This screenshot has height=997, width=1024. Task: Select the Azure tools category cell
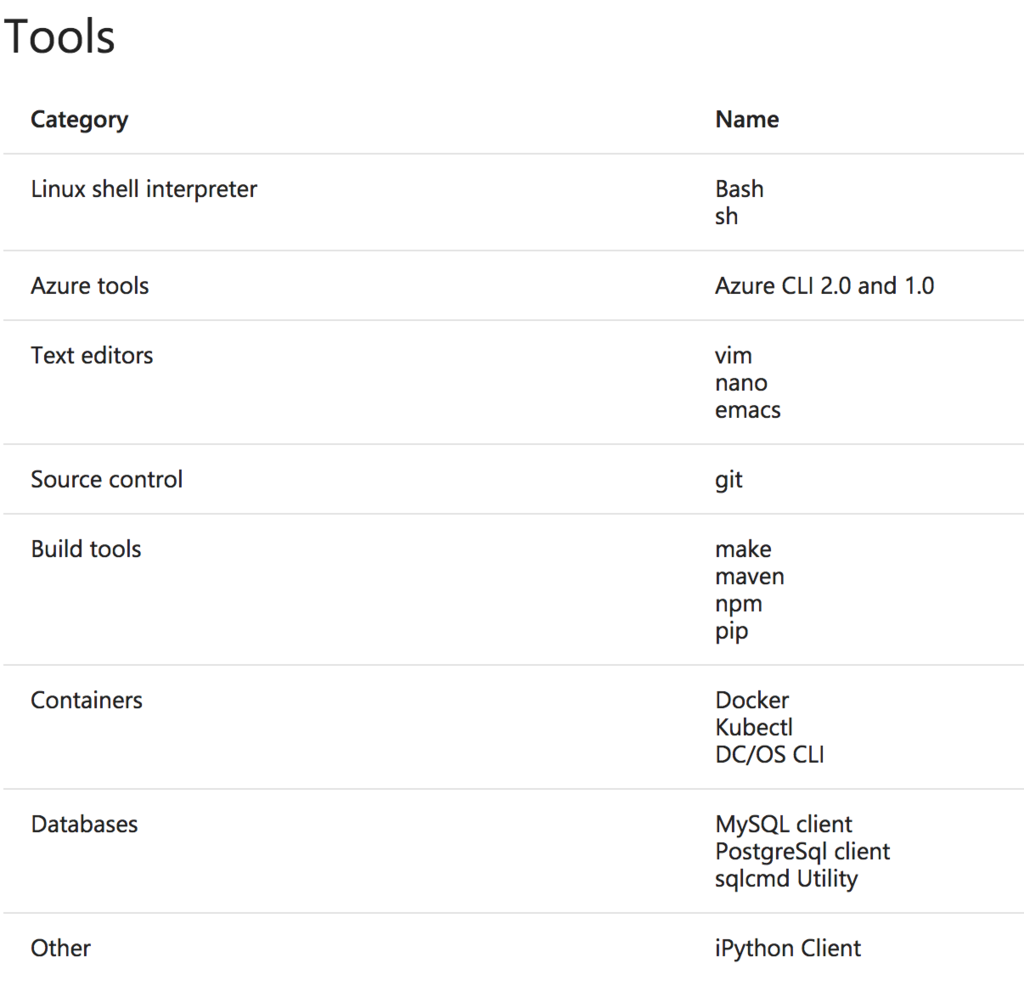tap(89, 286)
